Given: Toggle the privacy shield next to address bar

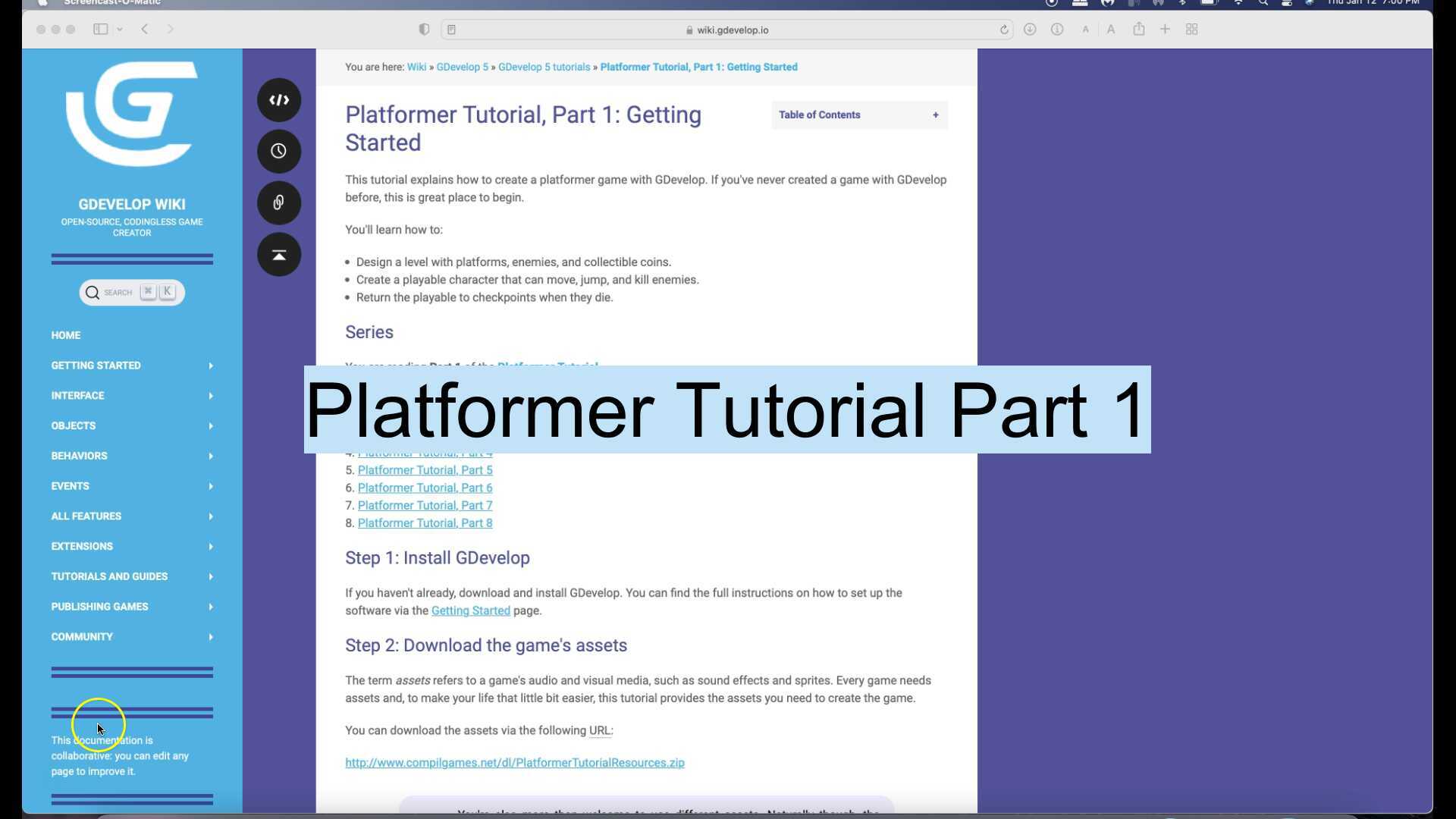Looking at the screenshot, I should (424, 29).
